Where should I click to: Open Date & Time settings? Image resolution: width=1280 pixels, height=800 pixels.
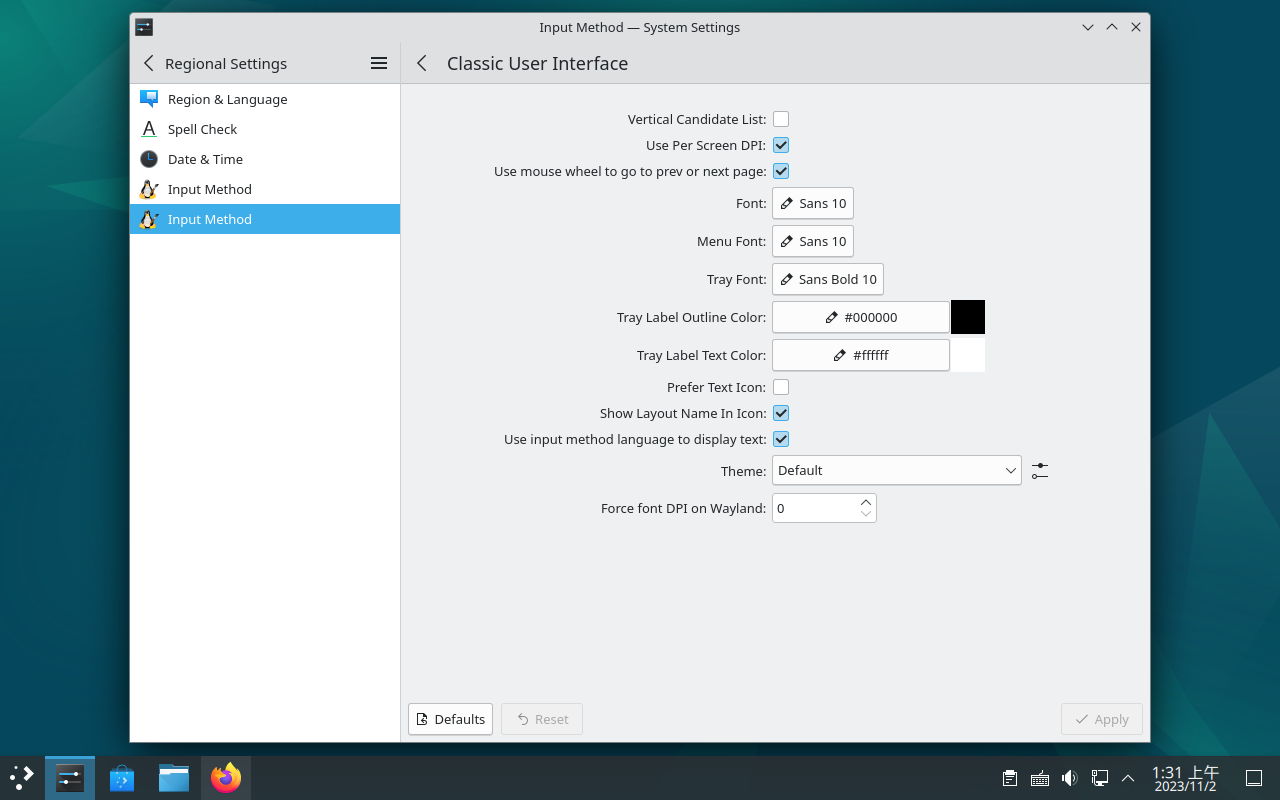[x=205, y=159]
